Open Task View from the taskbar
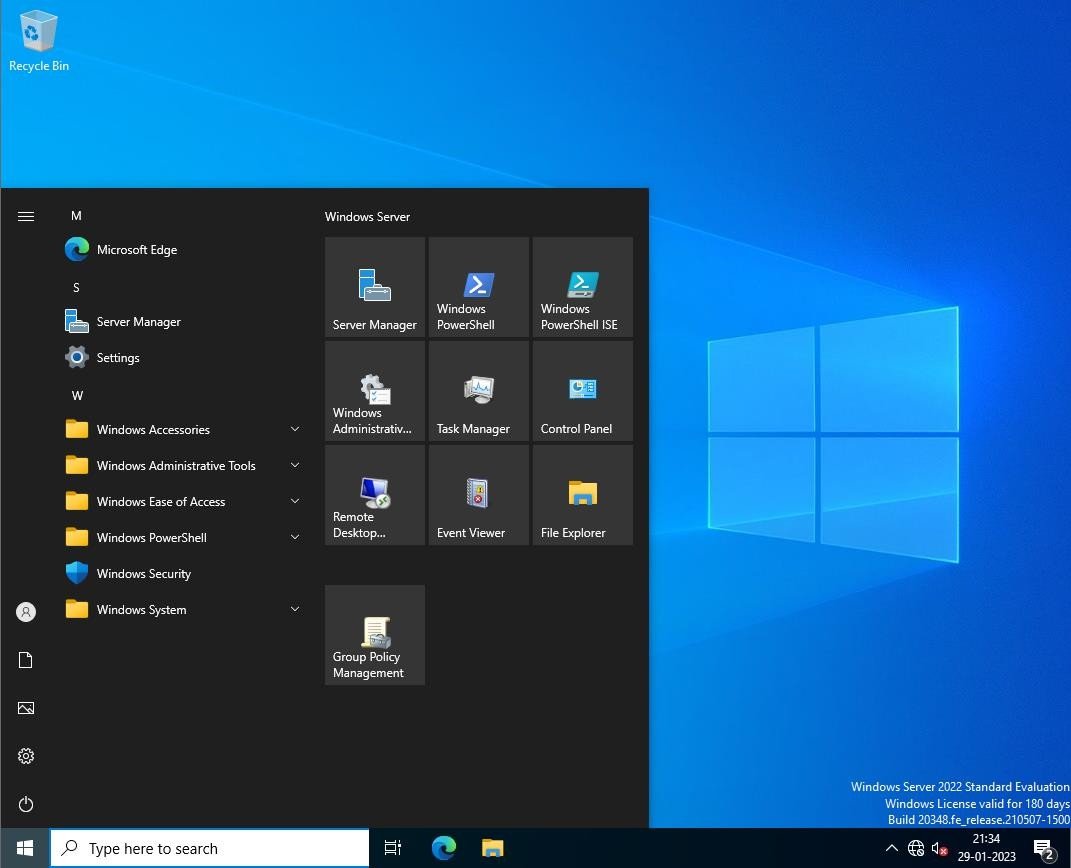The height and width of the screenshot is (868, 1071). pos(393,848)
